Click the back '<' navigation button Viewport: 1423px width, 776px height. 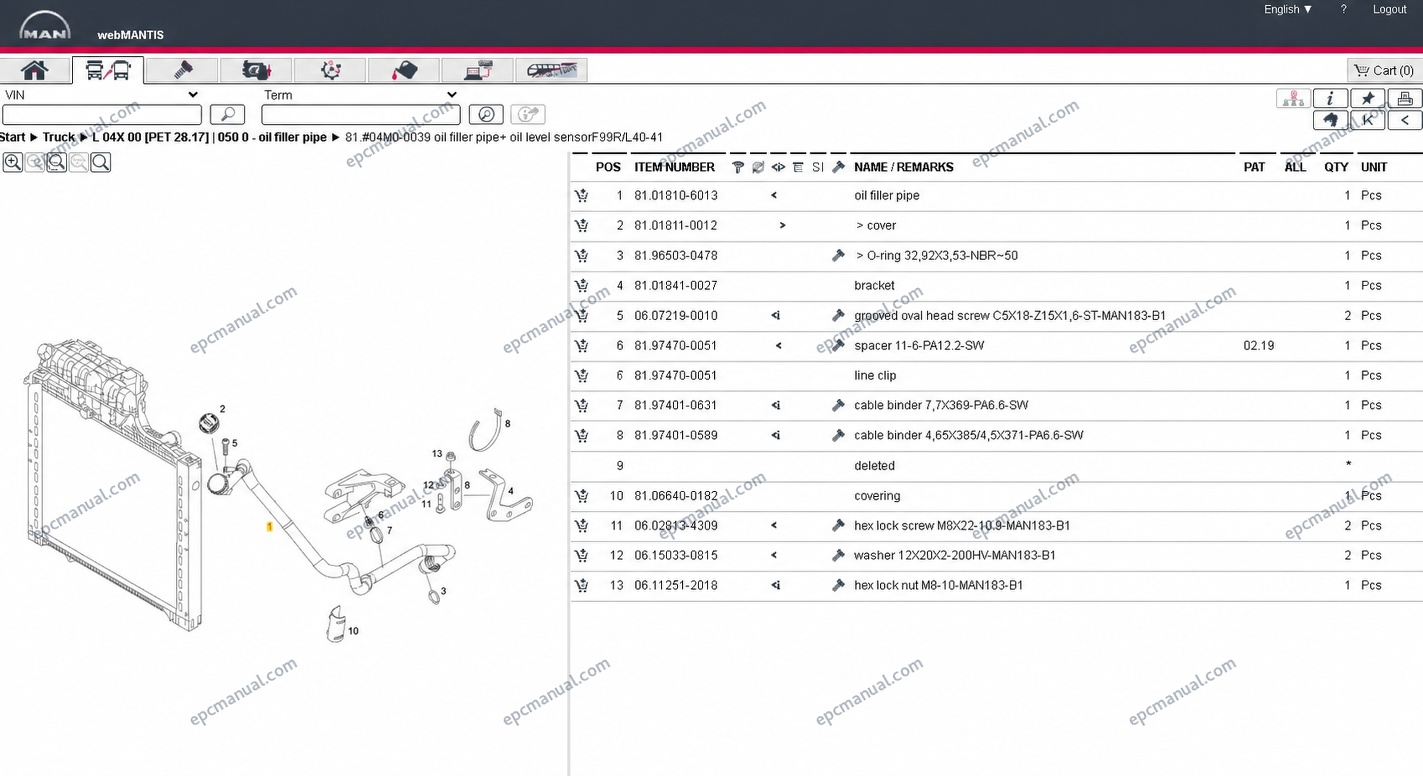tap(1404, 120)
